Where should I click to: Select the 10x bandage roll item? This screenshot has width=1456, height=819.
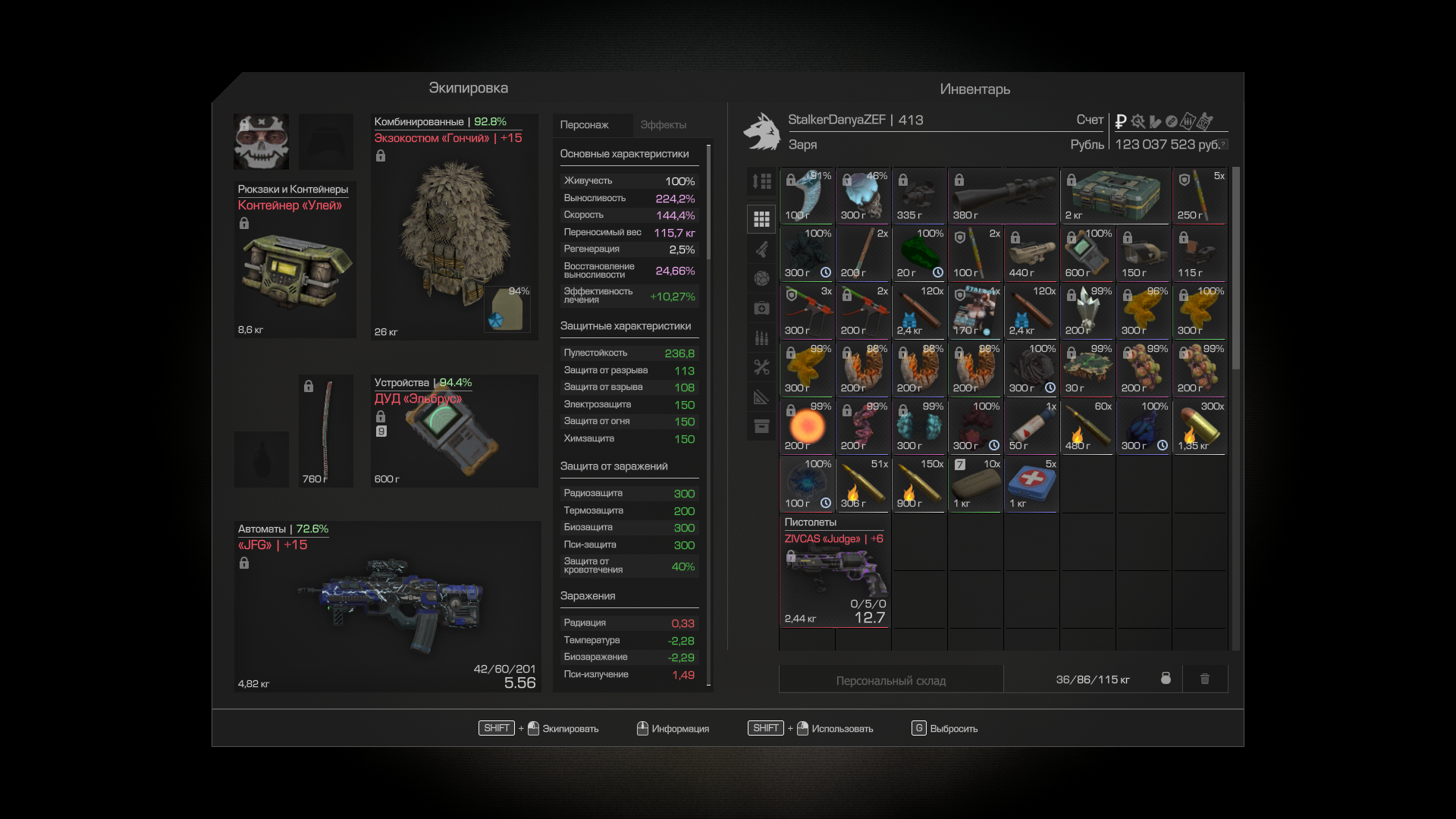click(975, 484)
